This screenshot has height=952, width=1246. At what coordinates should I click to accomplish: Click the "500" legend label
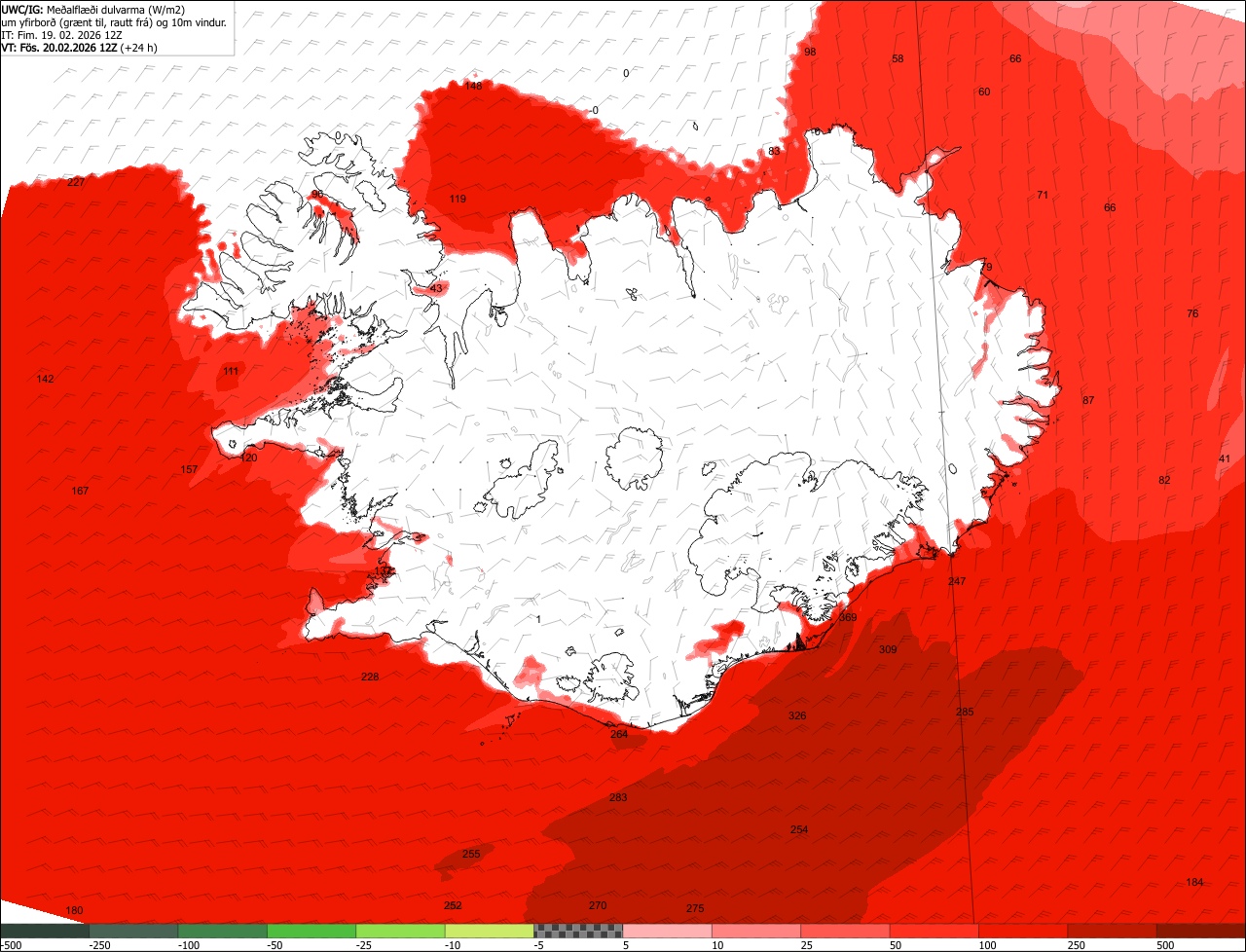click(x=1166, y=945)
